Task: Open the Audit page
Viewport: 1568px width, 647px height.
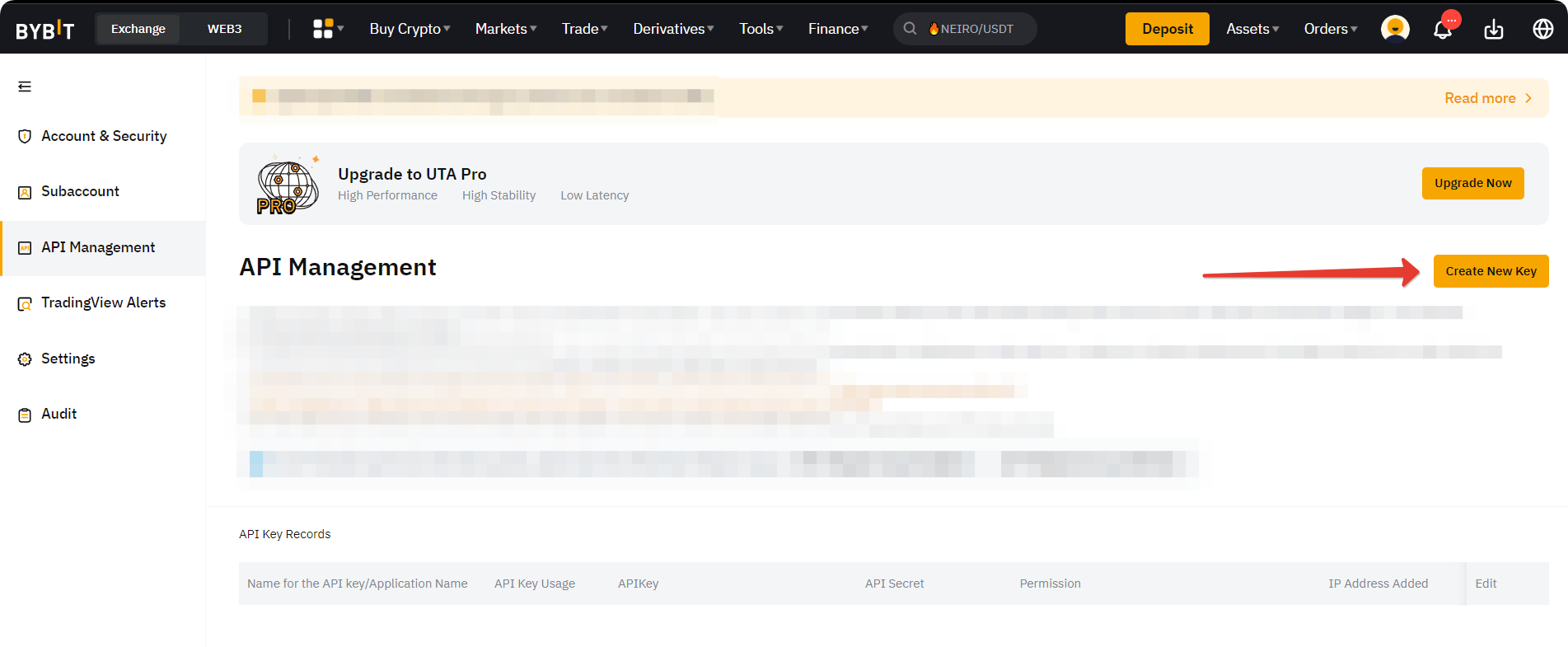Action: (59, 414)
